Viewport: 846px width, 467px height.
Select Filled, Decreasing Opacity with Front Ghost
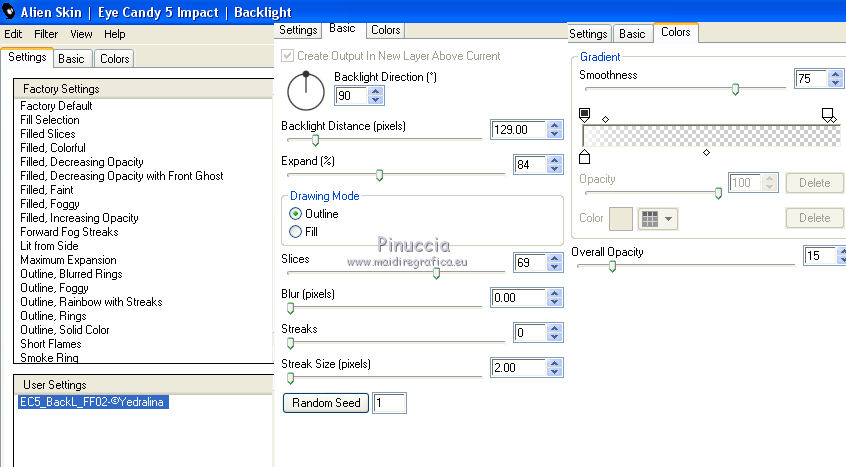pos(121,176)
